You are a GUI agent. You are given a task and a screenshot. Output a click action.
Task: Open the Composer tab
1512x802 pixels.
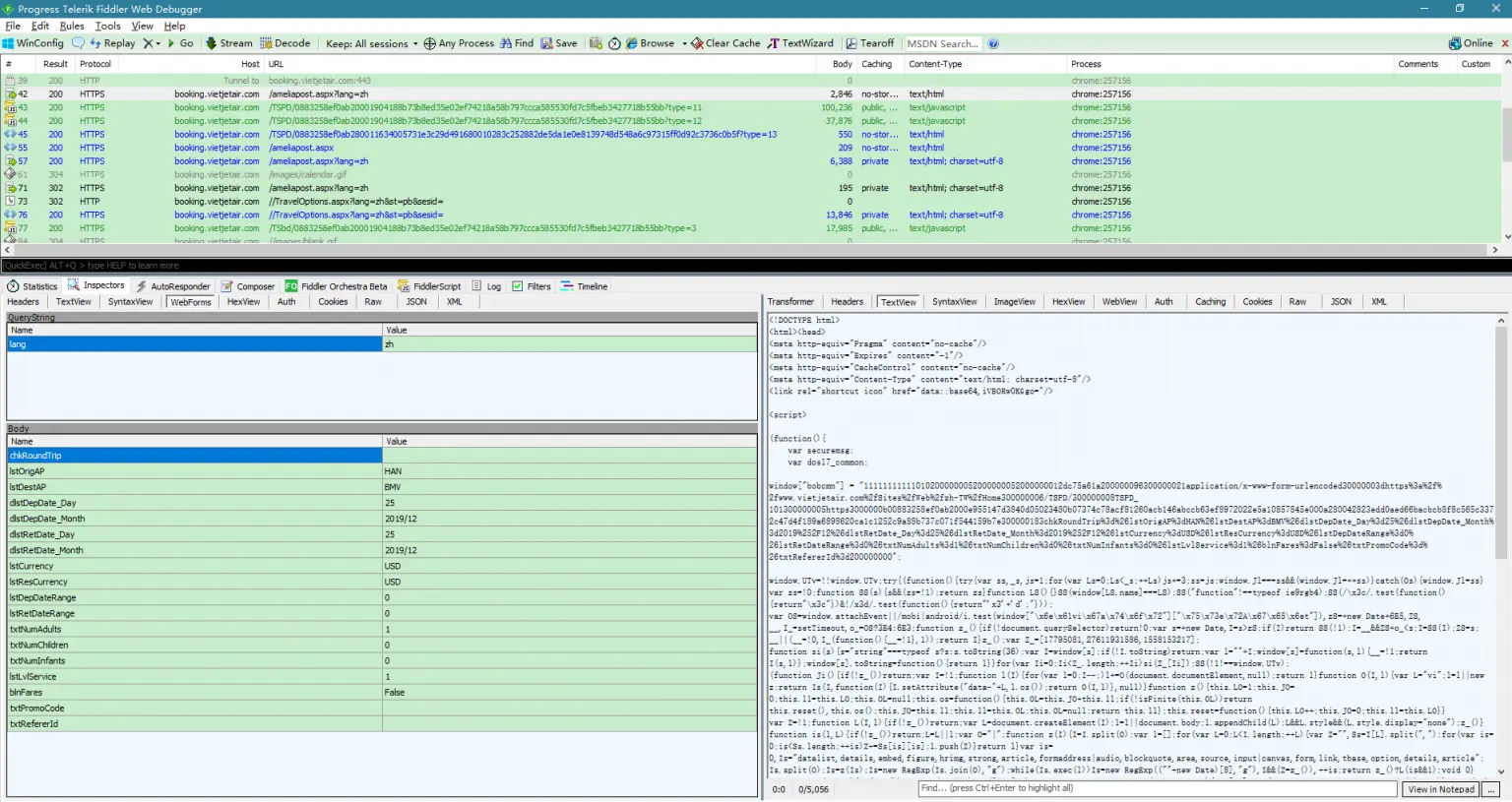[248, 286]
